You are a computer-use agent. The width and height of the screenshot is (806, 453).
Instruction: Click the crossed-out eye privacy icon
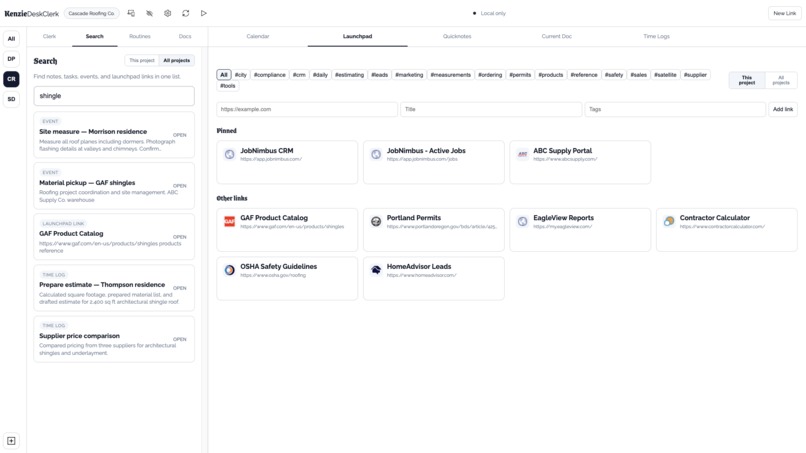click(x=150, y=13)
